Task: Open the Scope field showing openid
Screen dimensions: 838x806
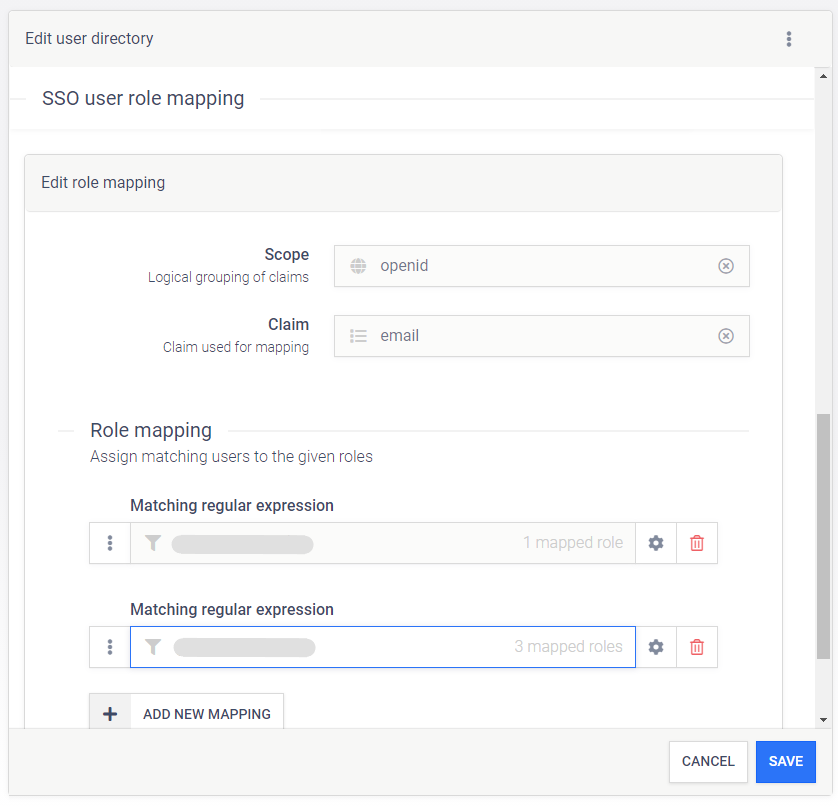Action: tap(530, 266)
